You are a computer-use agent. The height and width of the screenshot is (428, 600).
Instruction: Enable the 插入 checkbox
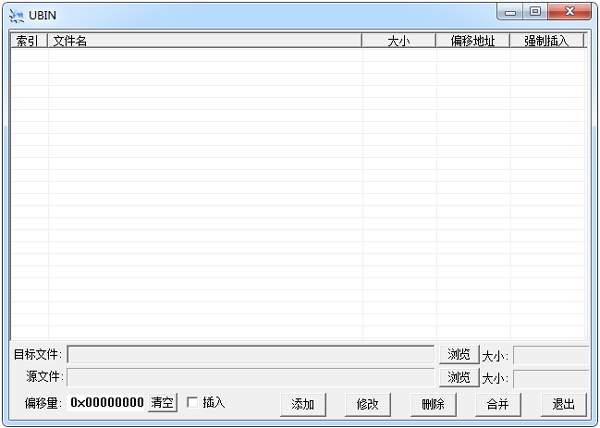click(192, 402)
